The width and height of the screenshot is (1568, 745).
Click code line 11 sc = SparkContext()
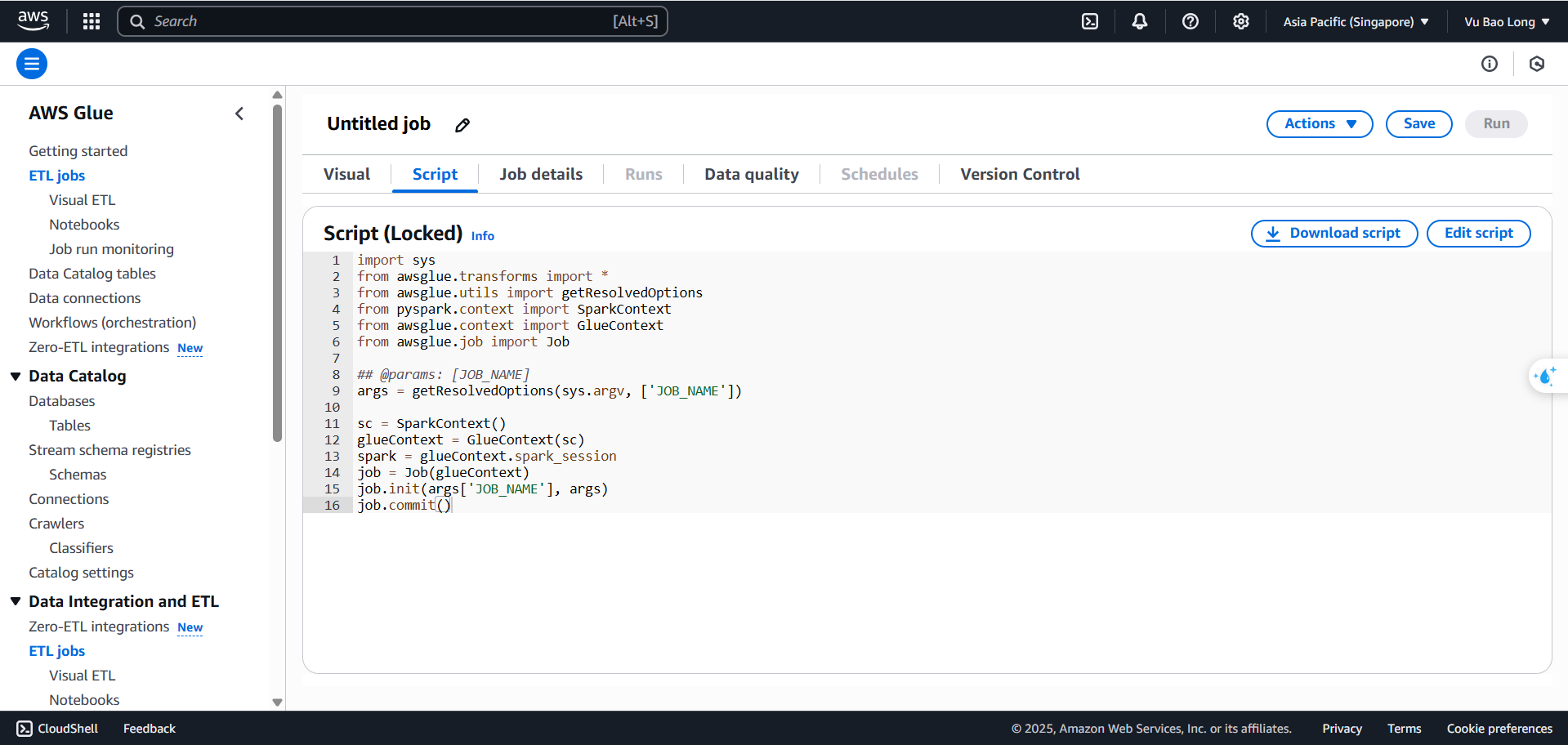(431, 423)
